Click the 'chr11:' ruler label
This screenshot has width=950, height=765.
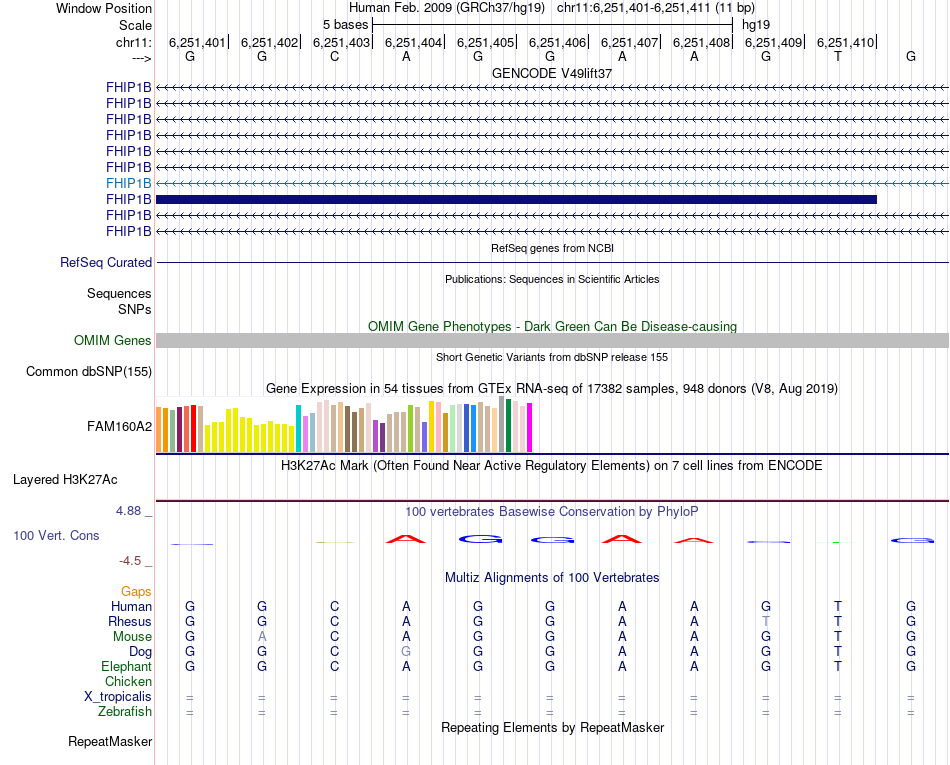tap(133, 42)
